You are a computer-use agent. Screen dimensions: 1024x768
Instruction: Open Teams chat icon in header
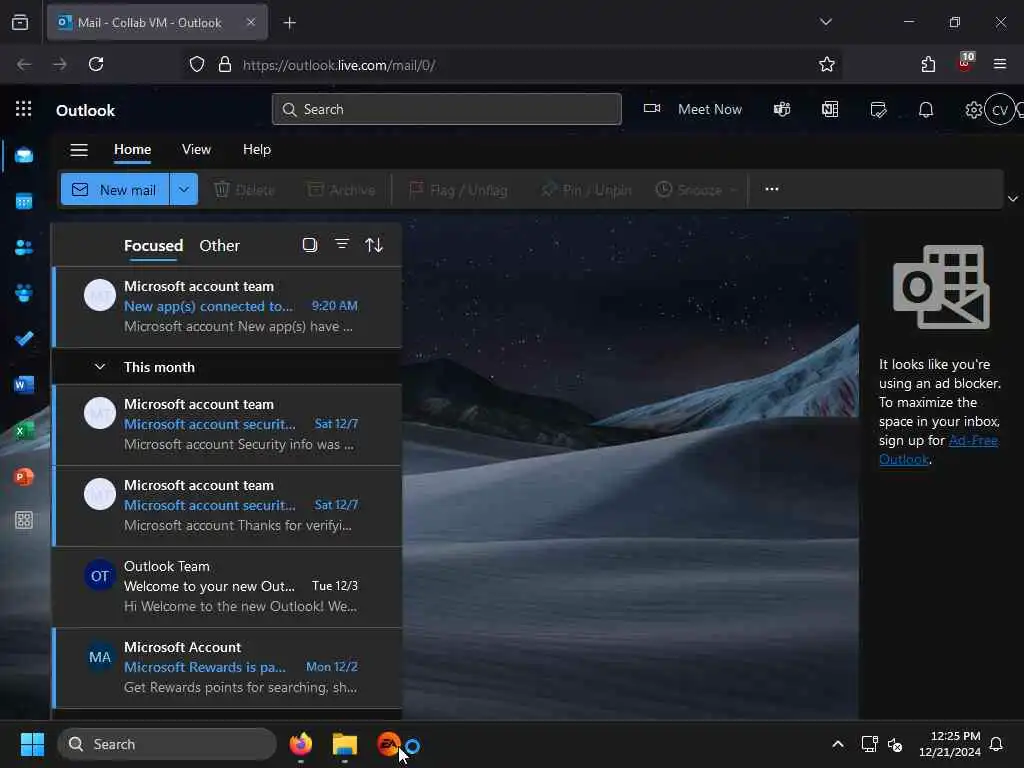(x=782, y=109)
